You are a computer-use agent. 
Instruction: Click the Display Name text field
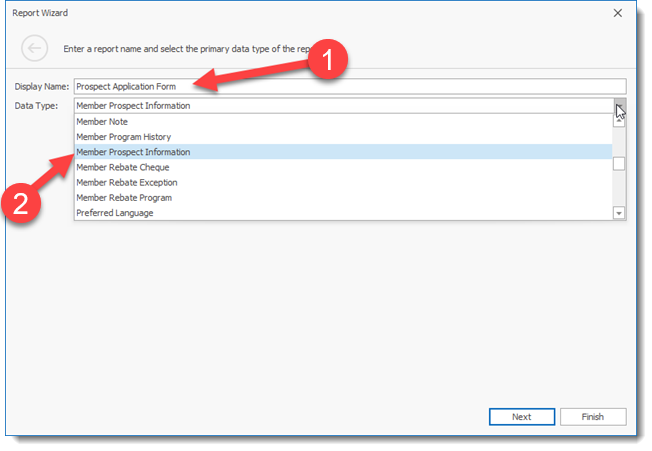pyautogui.click(x=350, y=86)
